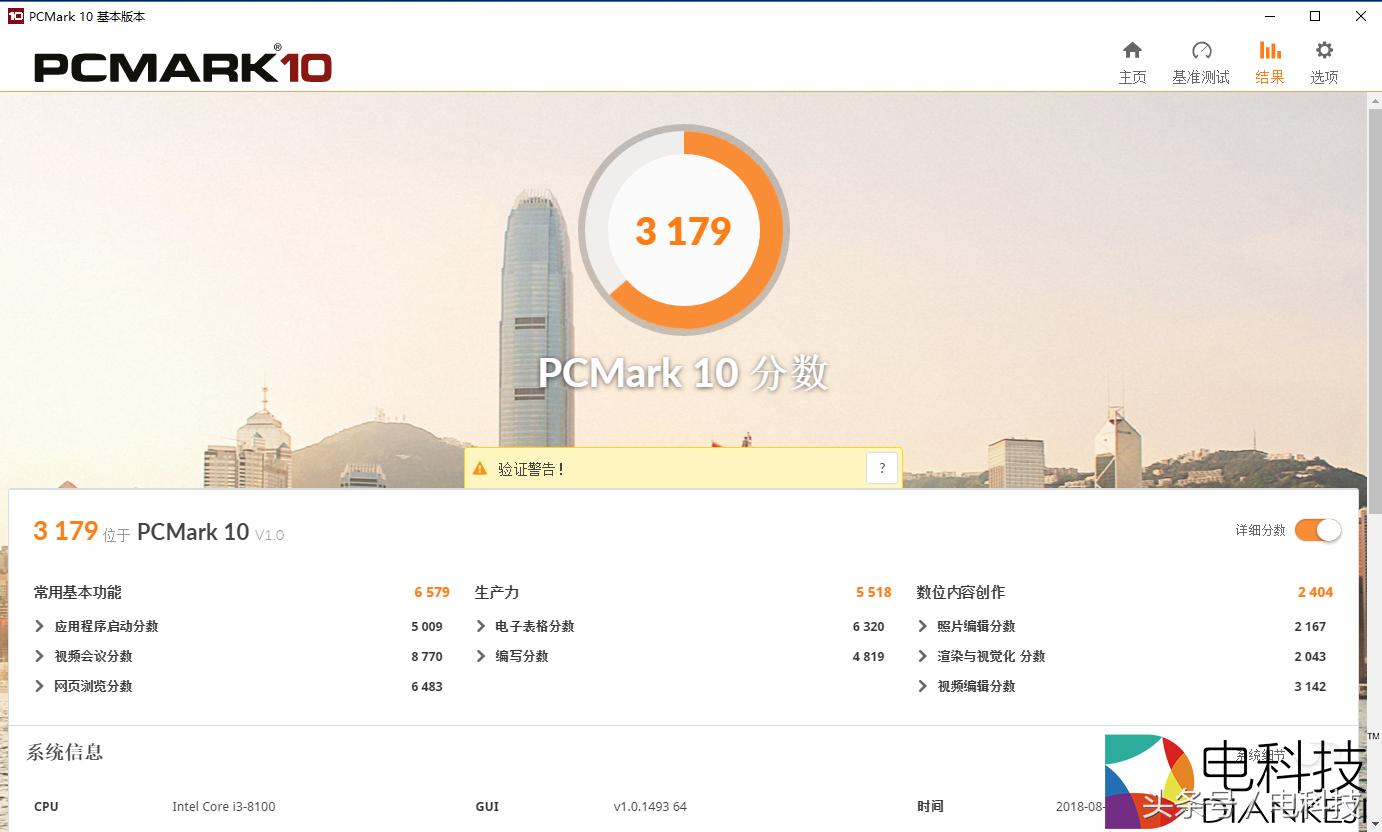Click the orange score ring gauge
Viewport: 1382px width, 832px height.
click(x=683, y=230)
